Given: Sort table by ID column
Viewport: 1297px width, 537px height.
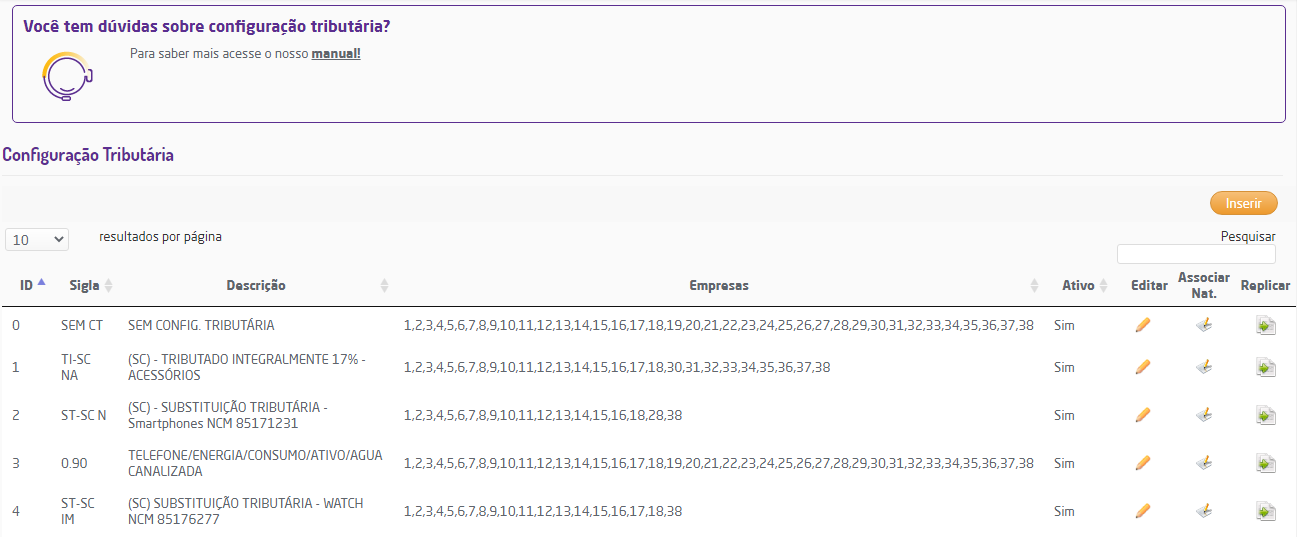Looking at the screenshot, I should [27, 285].
